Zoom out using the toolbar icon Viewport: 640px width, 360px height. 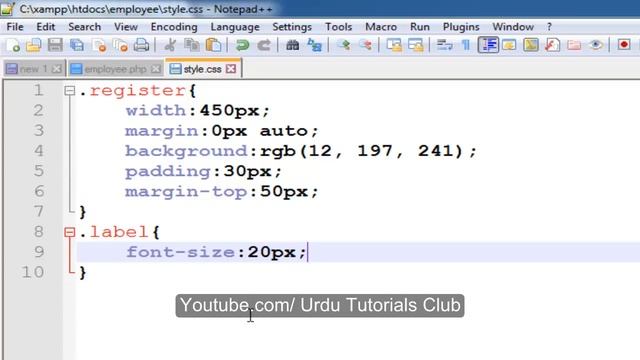(365, 45)
